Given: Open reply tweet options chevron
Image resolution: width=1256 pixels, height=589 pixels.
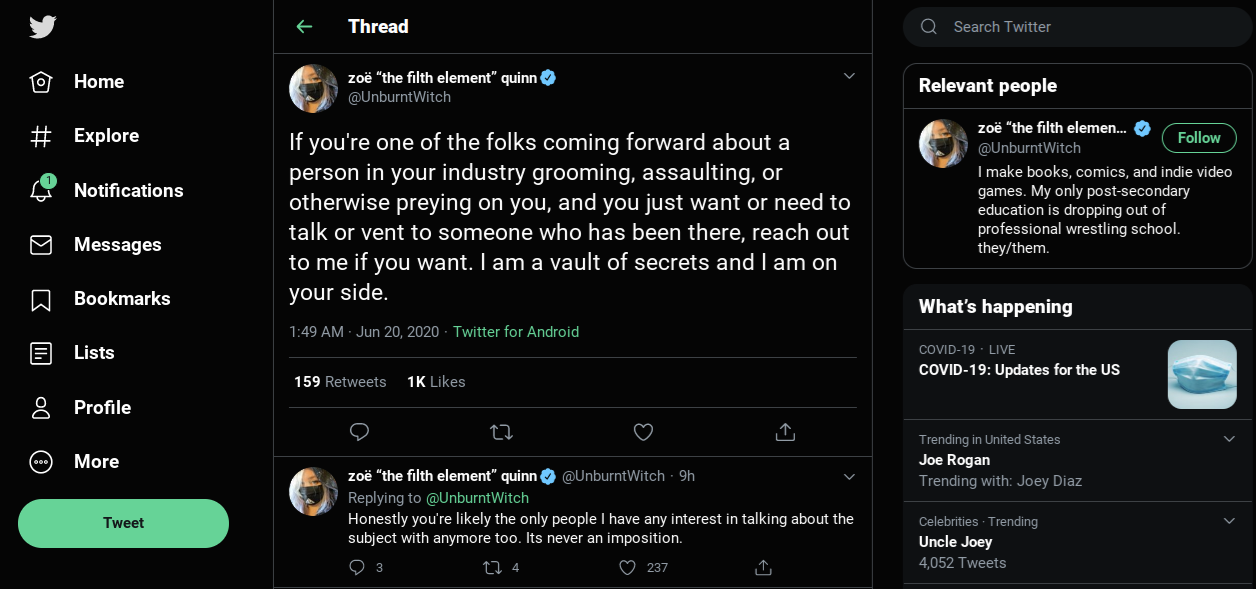Looking at the screenshot, I should 849,476.
